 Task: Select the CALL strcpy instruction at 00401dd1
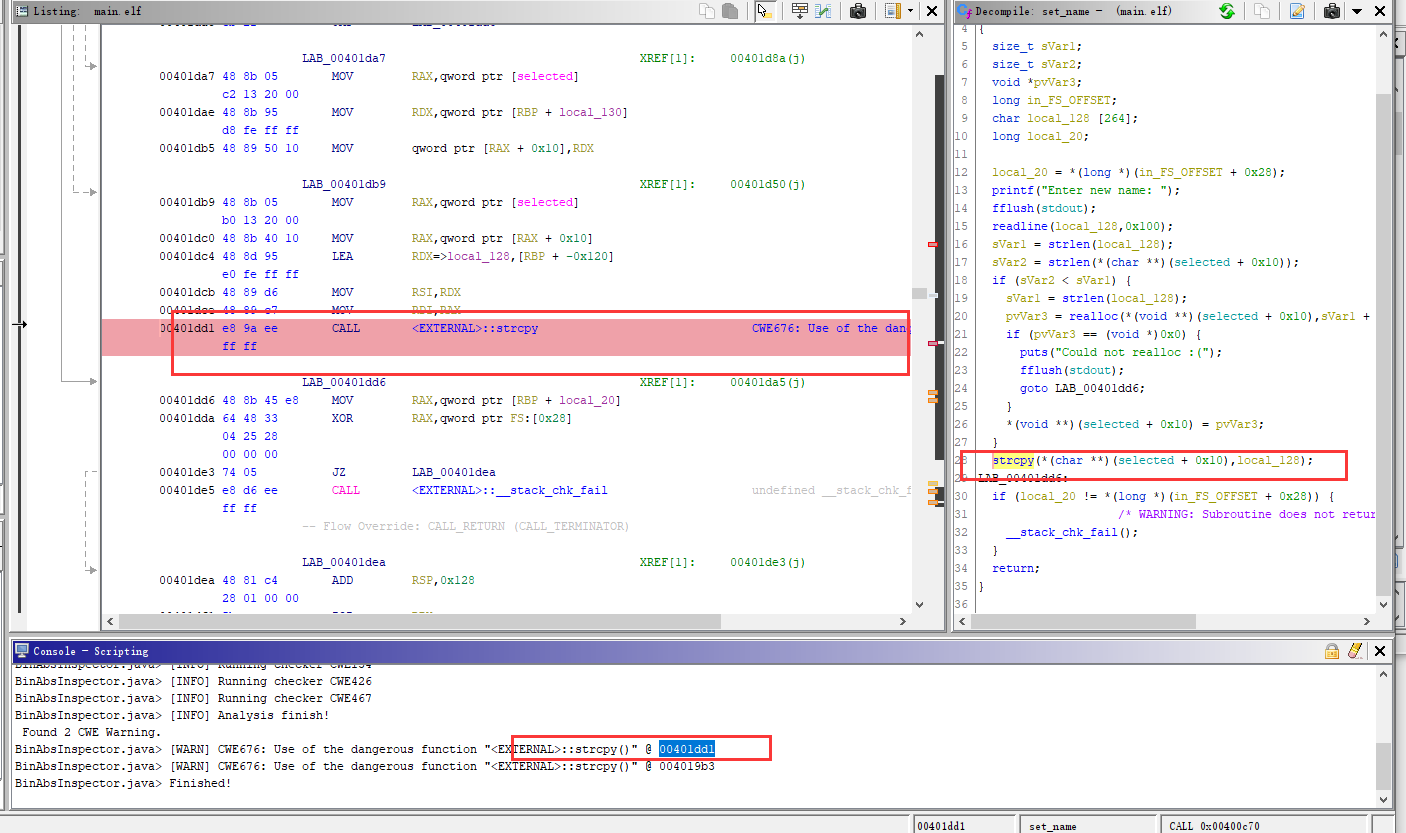tap(506, 337)
